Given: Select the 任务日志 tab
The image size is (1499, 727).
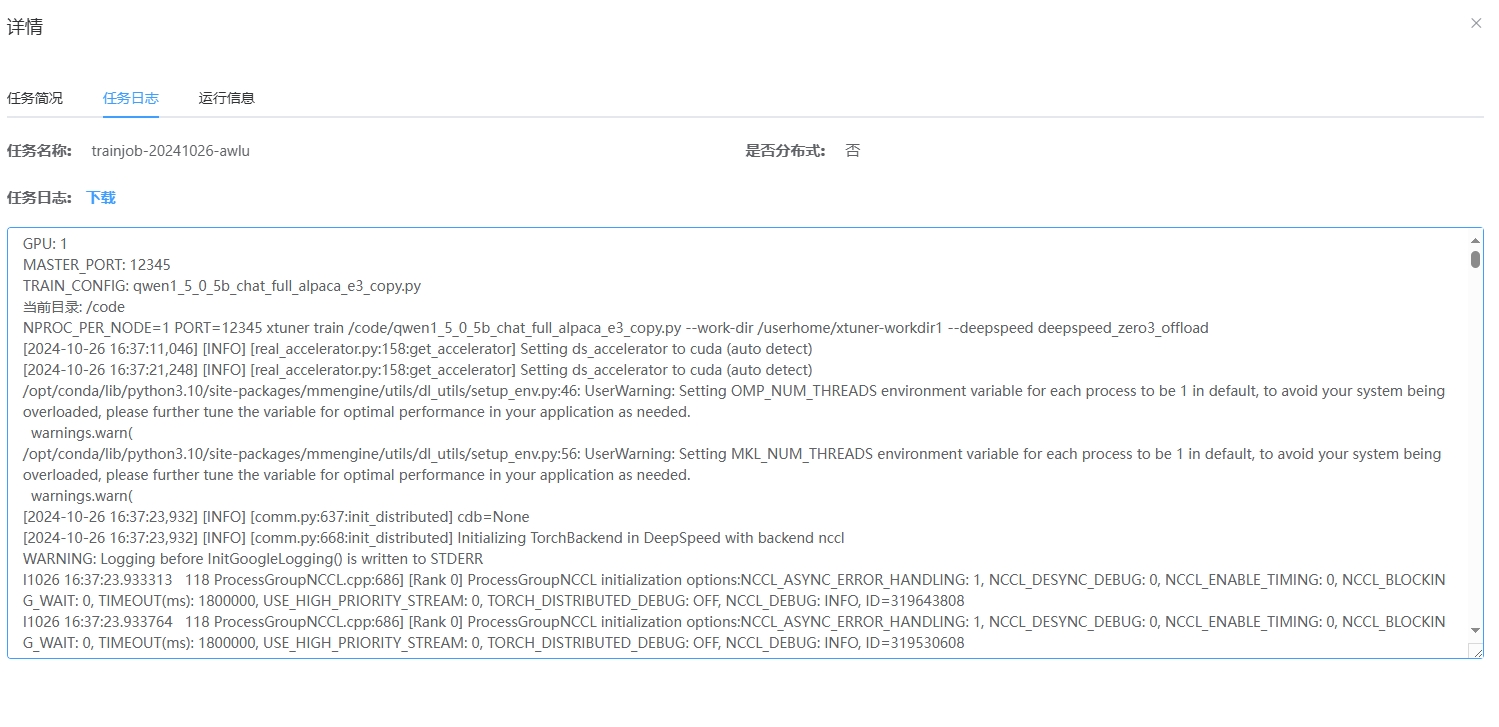Looking at the screenshot, I should click(131, 98).
